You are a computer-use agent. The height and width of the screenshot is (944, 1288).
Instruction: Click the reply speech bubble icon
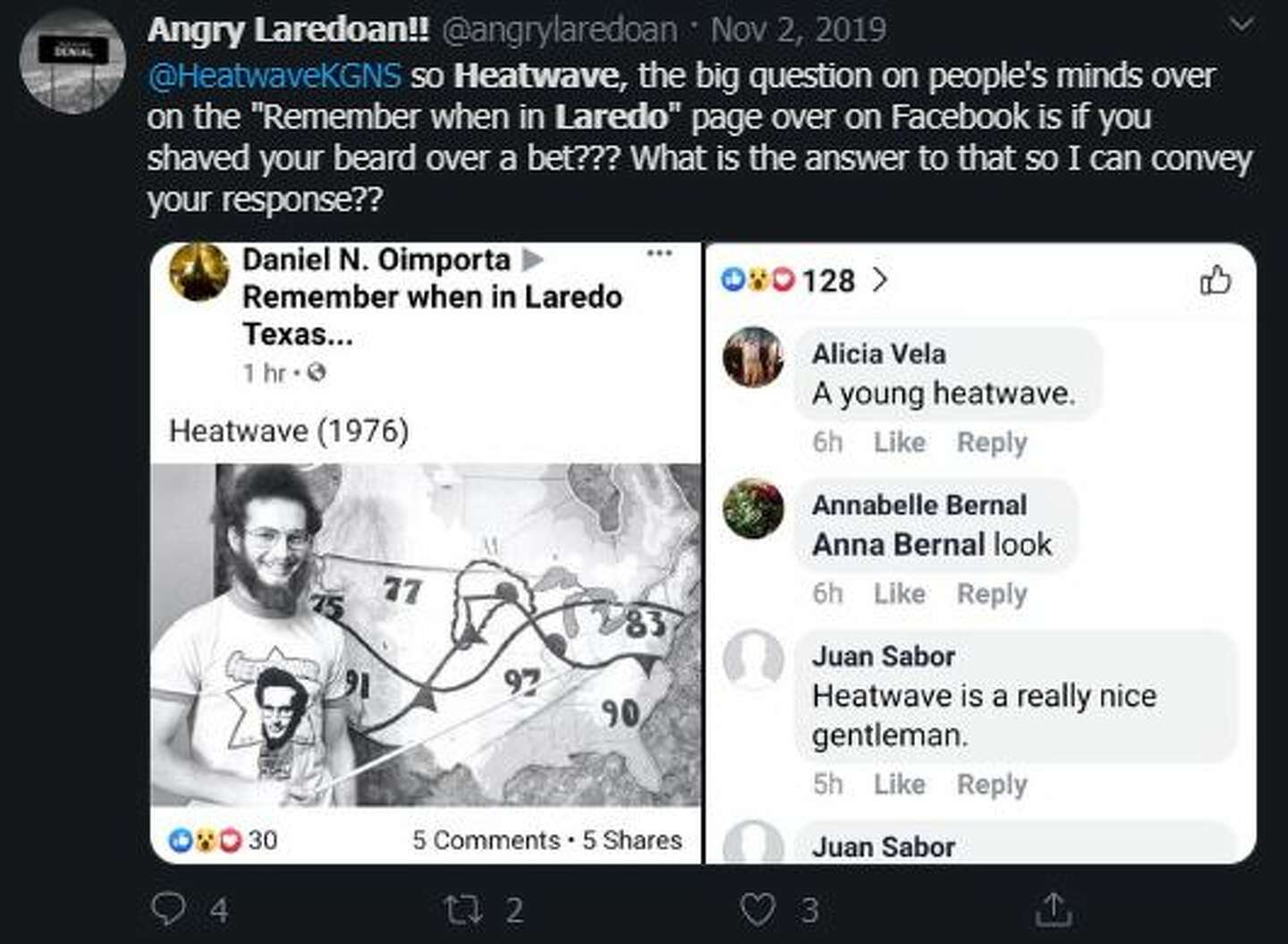coord(167,909)
